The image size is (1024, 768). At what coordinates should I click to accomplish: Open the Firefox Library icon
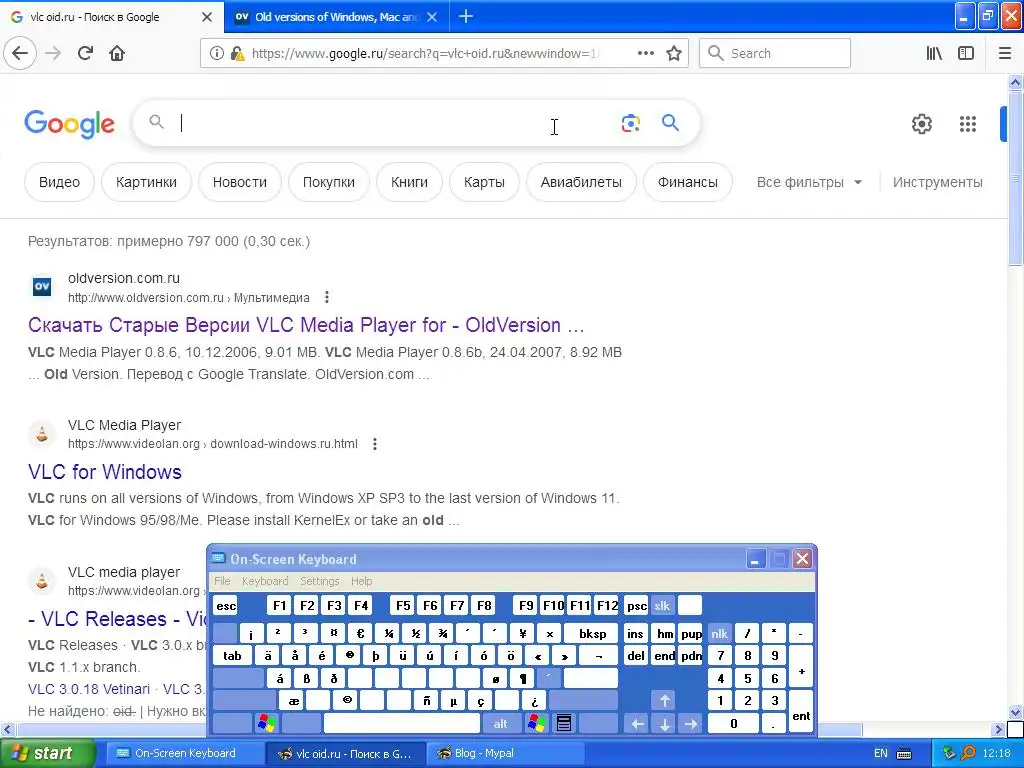pos(934,54)
